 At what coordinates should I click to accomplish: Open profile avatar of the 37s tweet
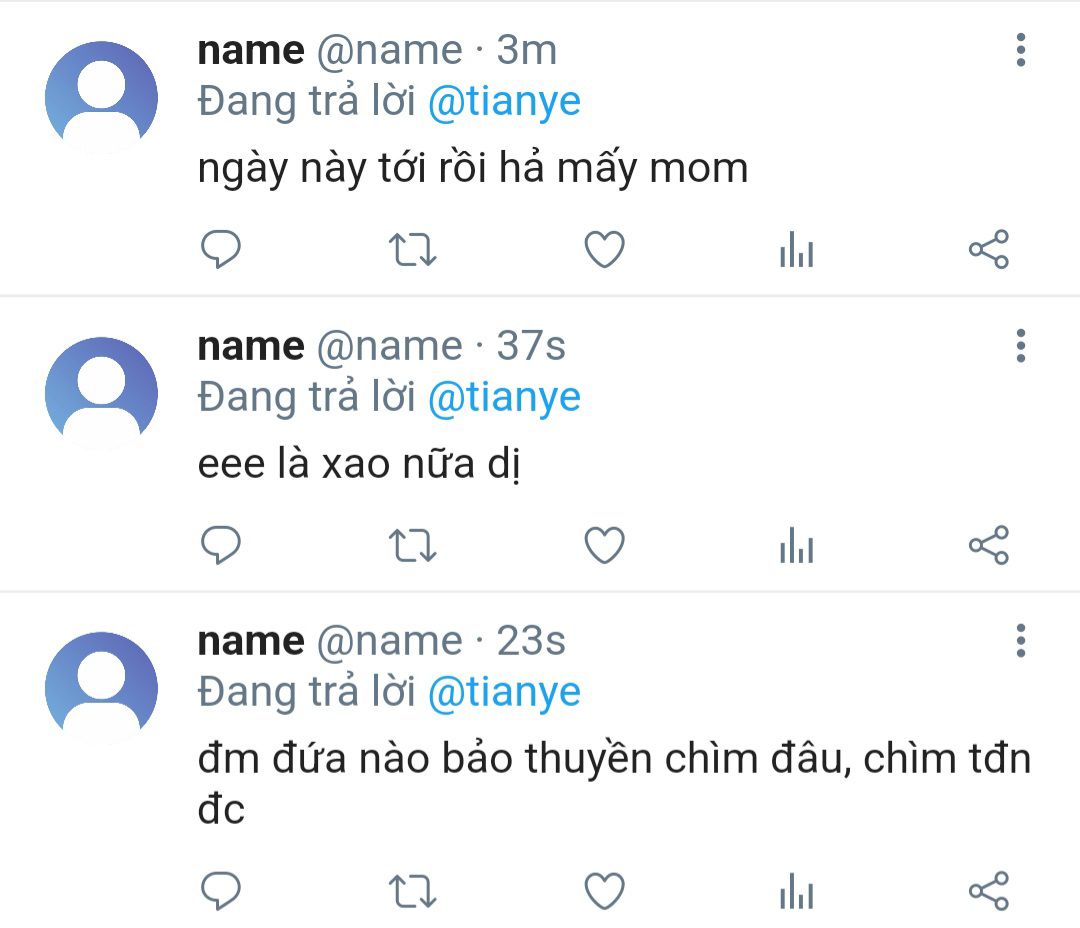click(101, 393)
